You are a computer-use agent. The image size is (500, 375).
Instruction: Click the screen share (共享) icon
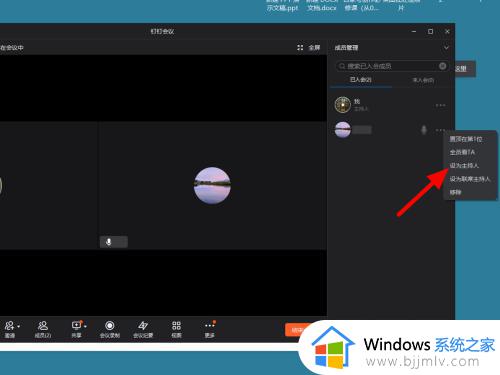pyautogui.click(x=76, y=325)
